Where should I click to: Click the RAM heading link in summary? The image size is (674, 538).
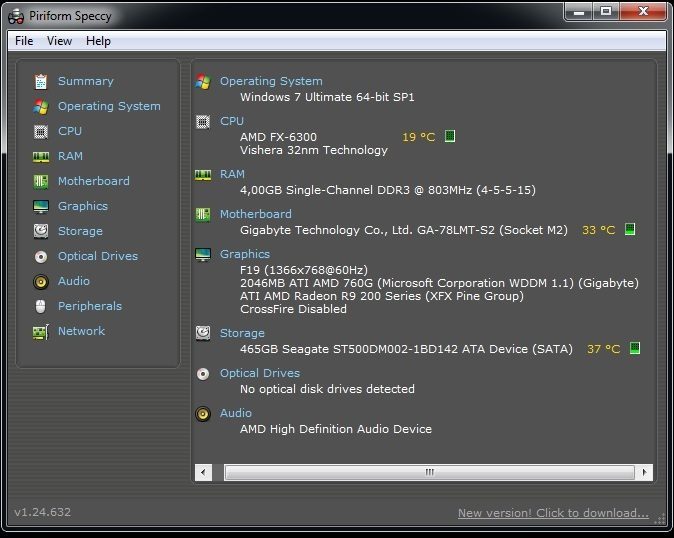click(x=232, y=174)
